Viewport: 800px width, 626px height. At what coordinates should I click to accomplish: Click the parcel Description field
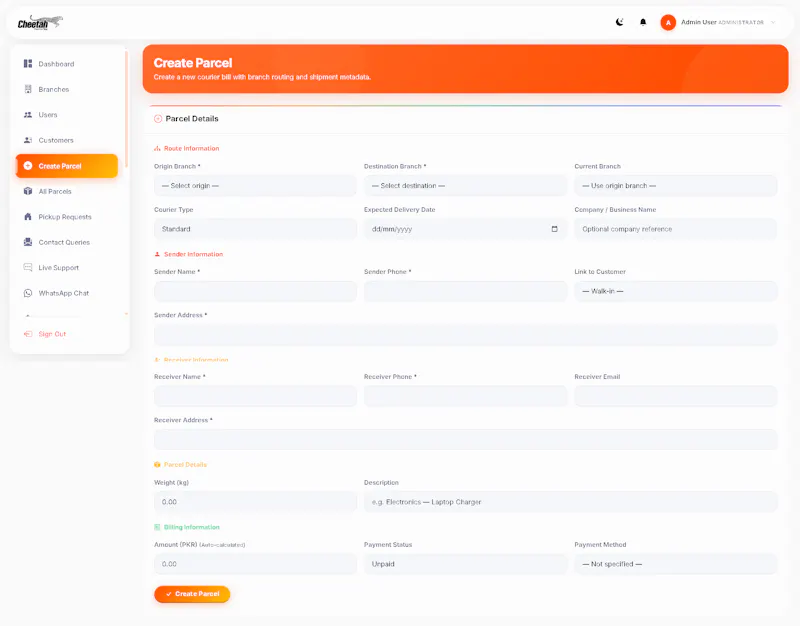[x=570, y=502]
